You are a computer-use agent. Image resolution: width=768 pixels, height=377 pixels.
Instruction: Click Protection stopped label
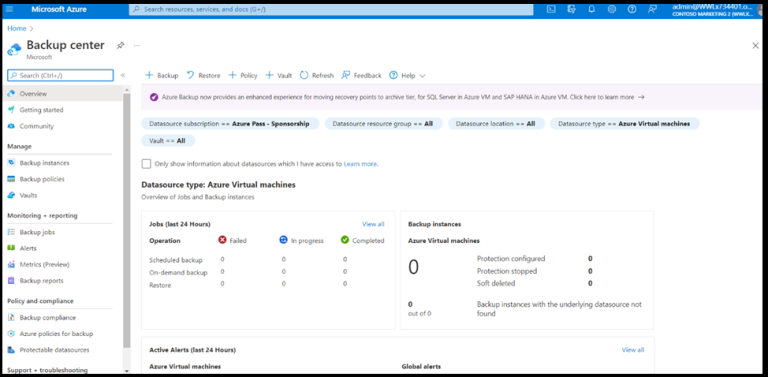click(507, 271)
